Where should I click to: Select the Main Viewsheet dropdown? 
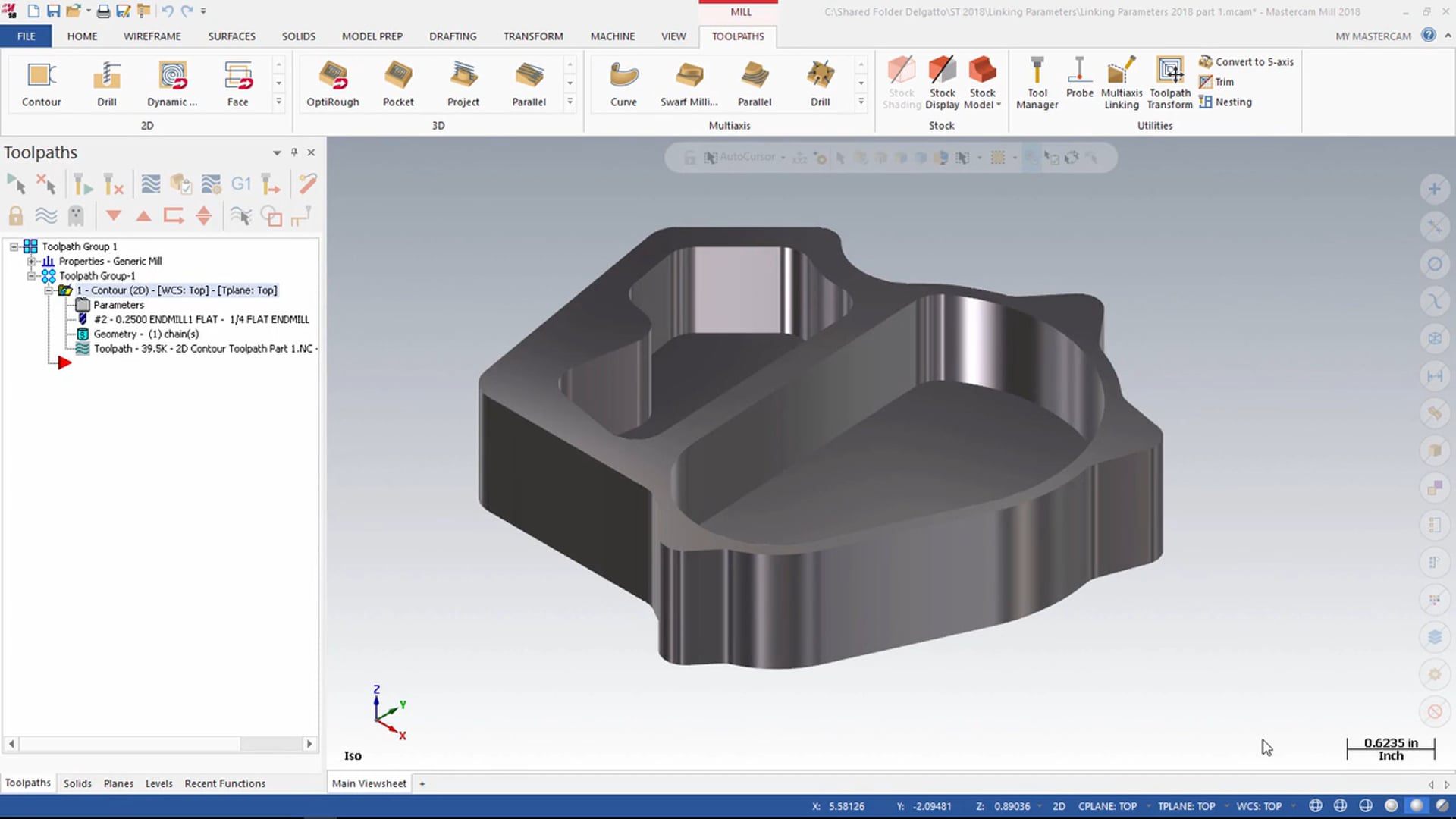point(421,783)
